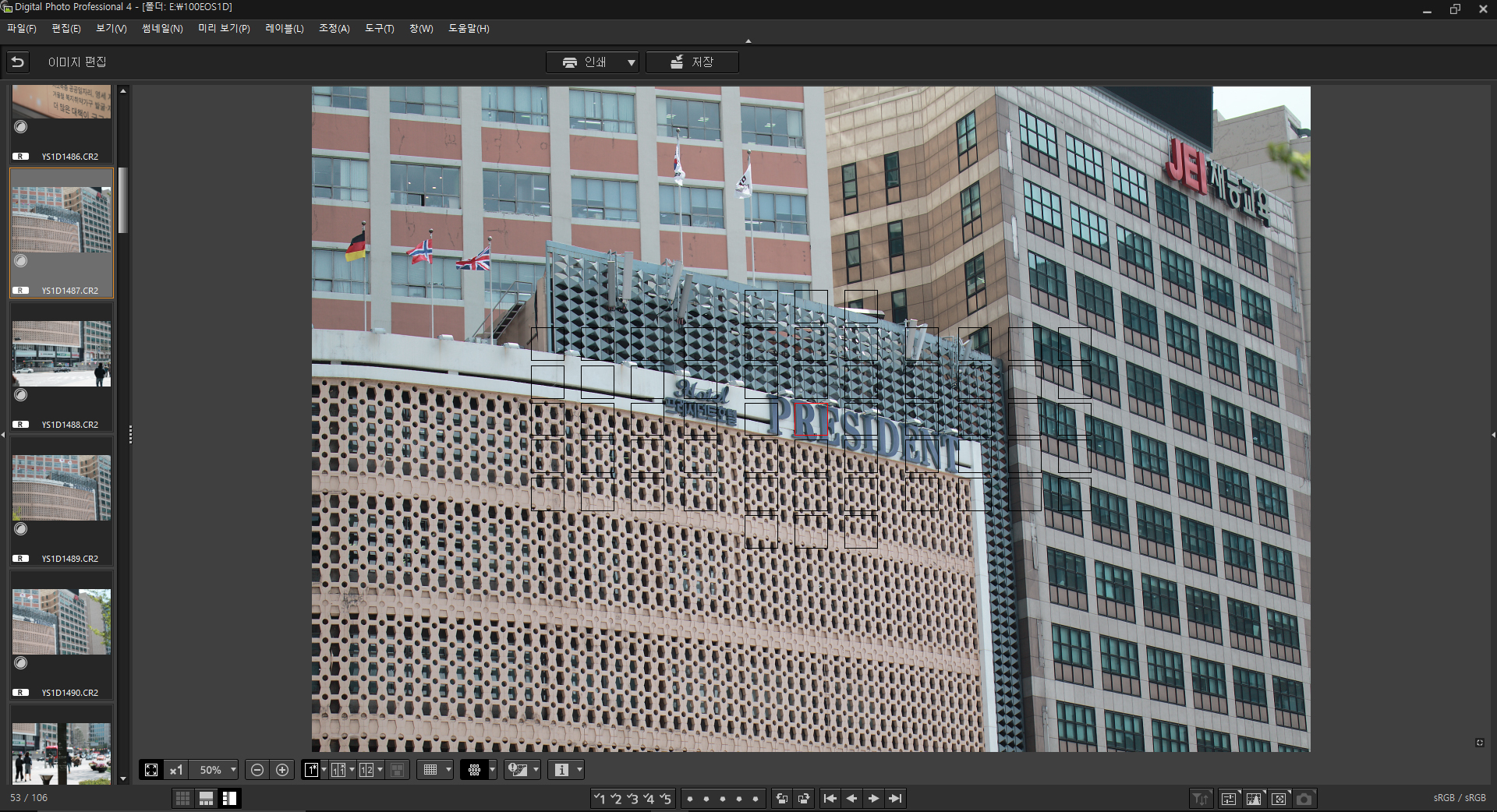This screenshot has width=1497, height=812.
Task: Select thumbnail YS1D1488.CR2
Action: click(x=62, y=366)
